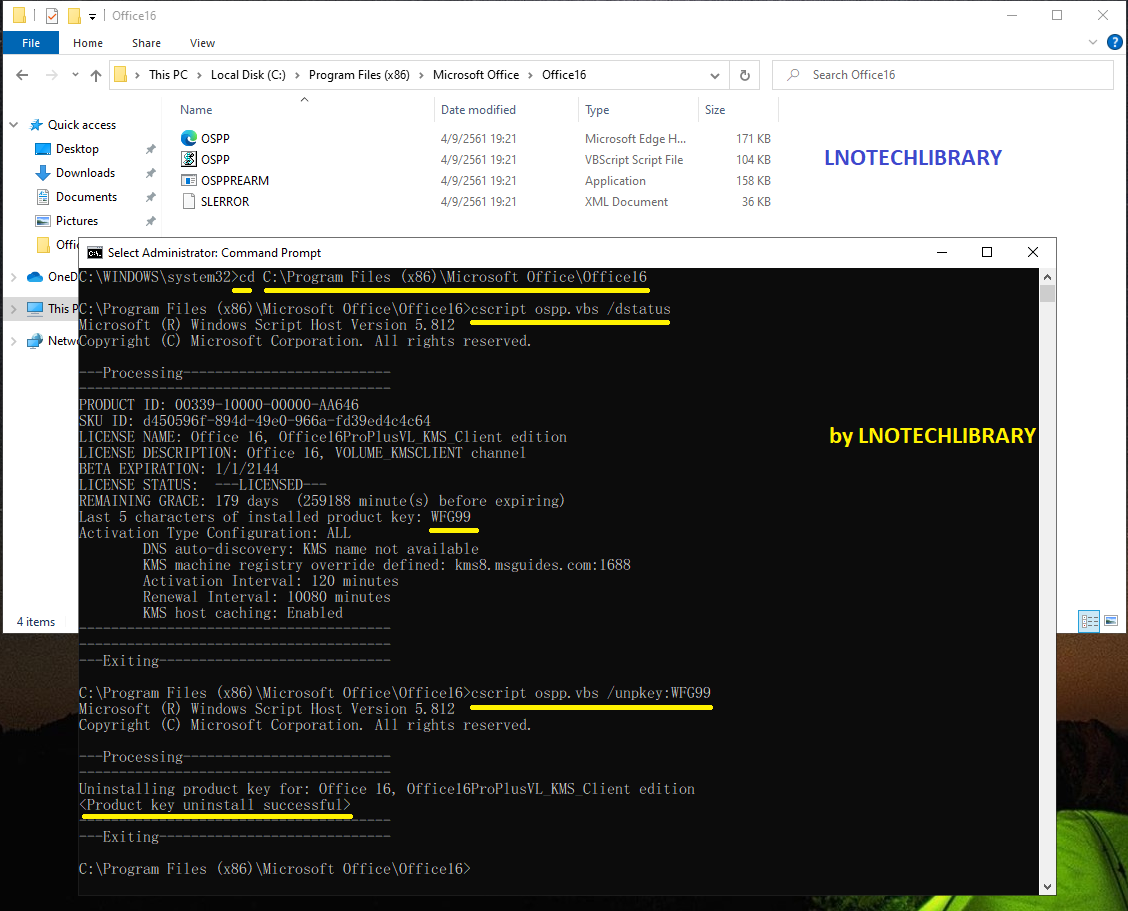Select the Network icon in sidebar
Image resolution: width=1128 pixels, height=911 pixels.
click(x=35, y=340)
